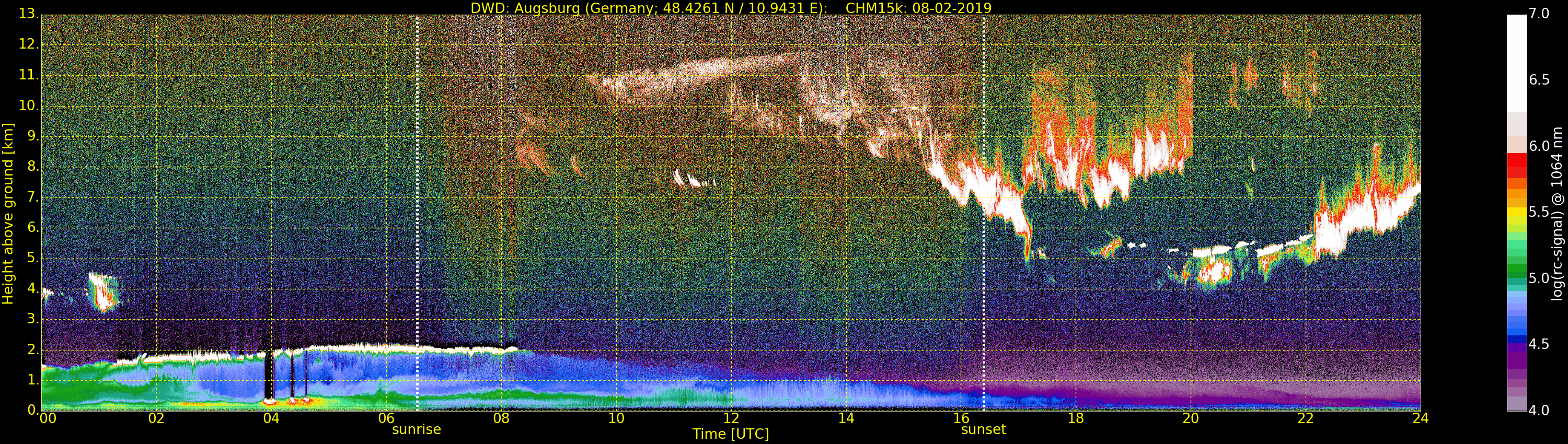Image resolution: width=1568 pixels, height=444 pixels.
Task: Click the y-axis tick label '2.'
Action: (33, 349)
